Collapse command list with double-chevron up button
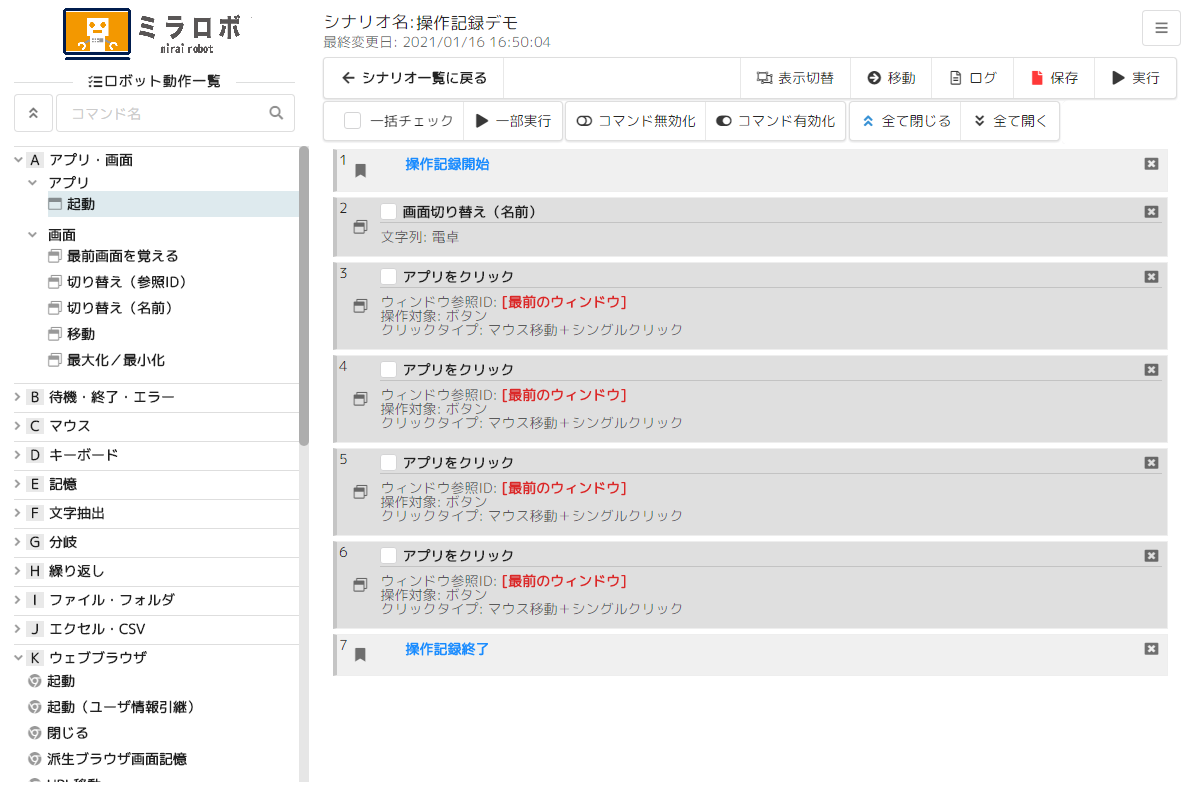Screen dimensions: 1191x796 click(x=33, y=113)
